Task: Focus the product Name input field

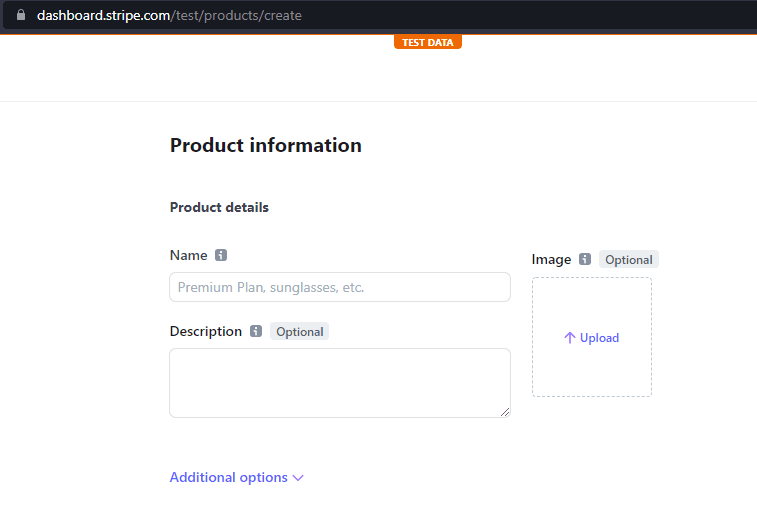Action: point(340,287)
